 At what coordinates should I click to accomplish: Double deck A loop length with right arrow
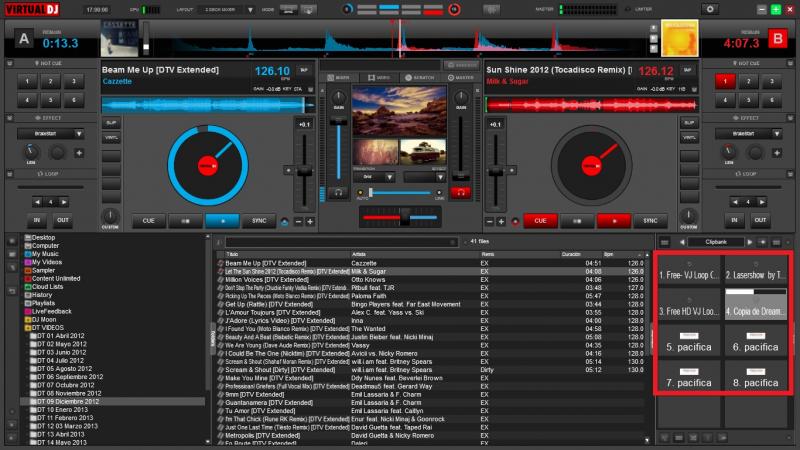(64, 203)
